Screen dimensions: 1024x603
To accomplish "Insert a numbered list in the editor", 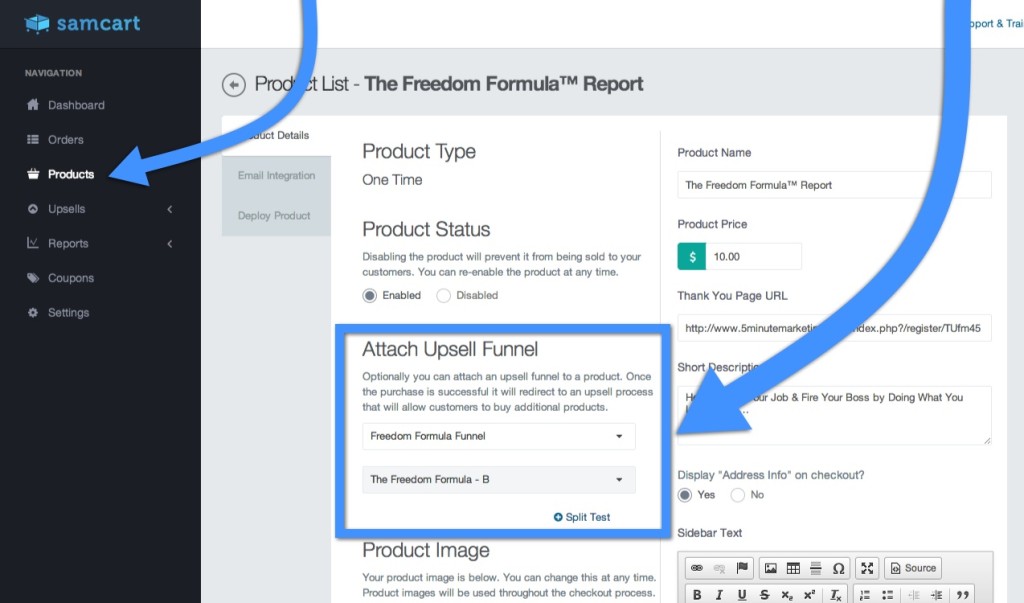I will pyautogui.click(x=865, y=595).
